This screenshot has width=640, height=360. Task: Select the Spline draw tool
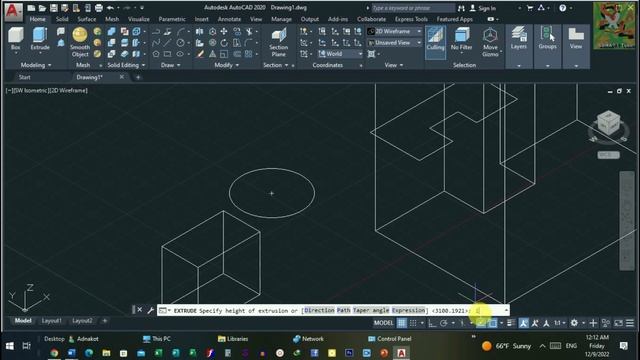click(x=156, y=43)
